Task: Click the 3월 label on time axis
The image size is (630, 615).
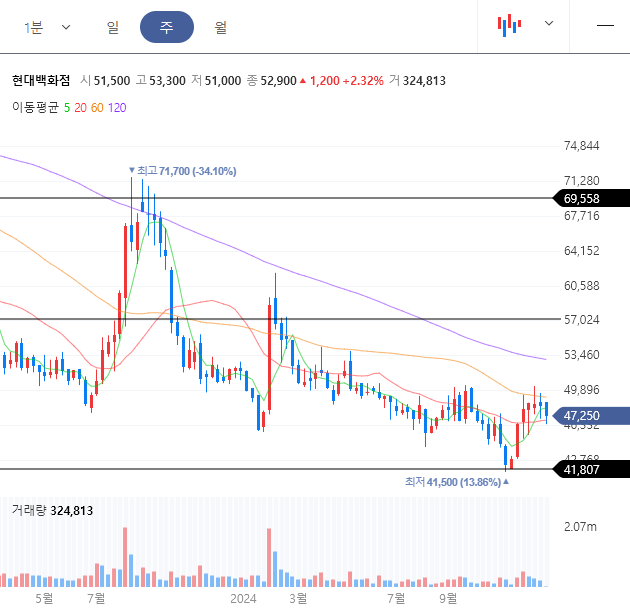Action: tap(298, 599)
